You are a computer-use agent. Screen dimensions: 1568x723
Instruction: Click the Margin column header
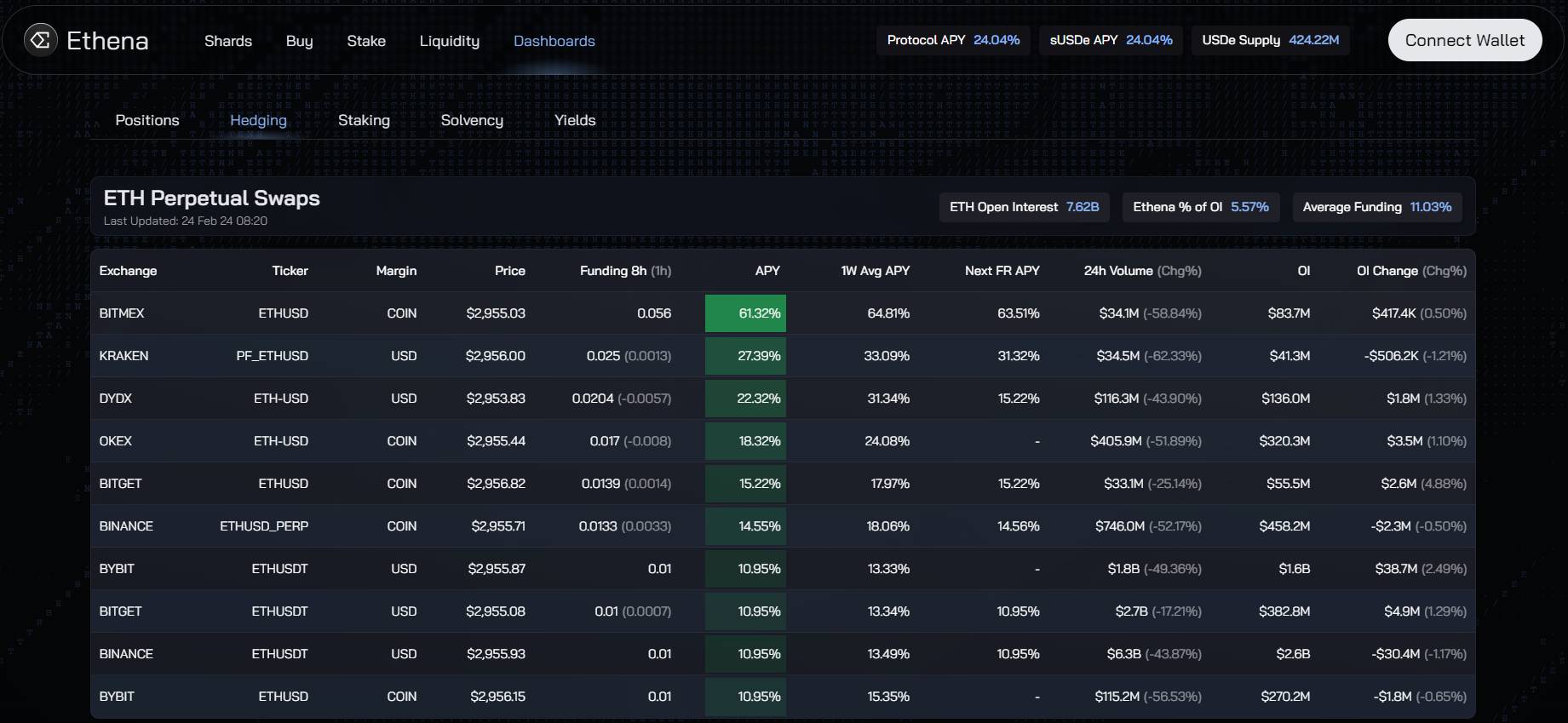tap(396, 271)
